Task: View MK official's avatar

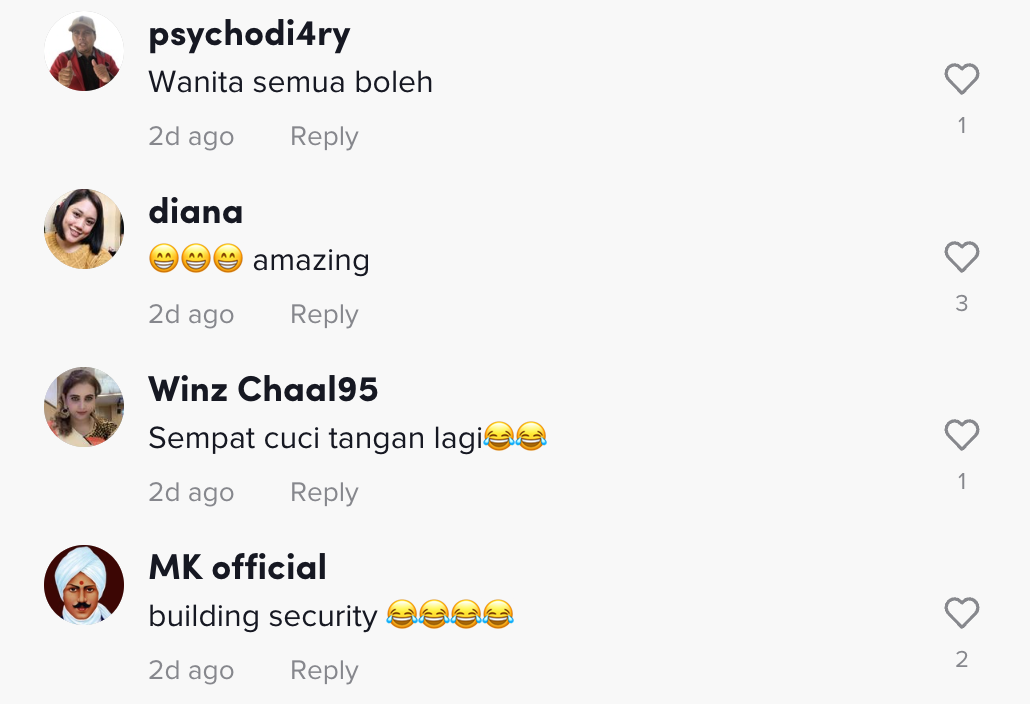Action: (84, 585)
